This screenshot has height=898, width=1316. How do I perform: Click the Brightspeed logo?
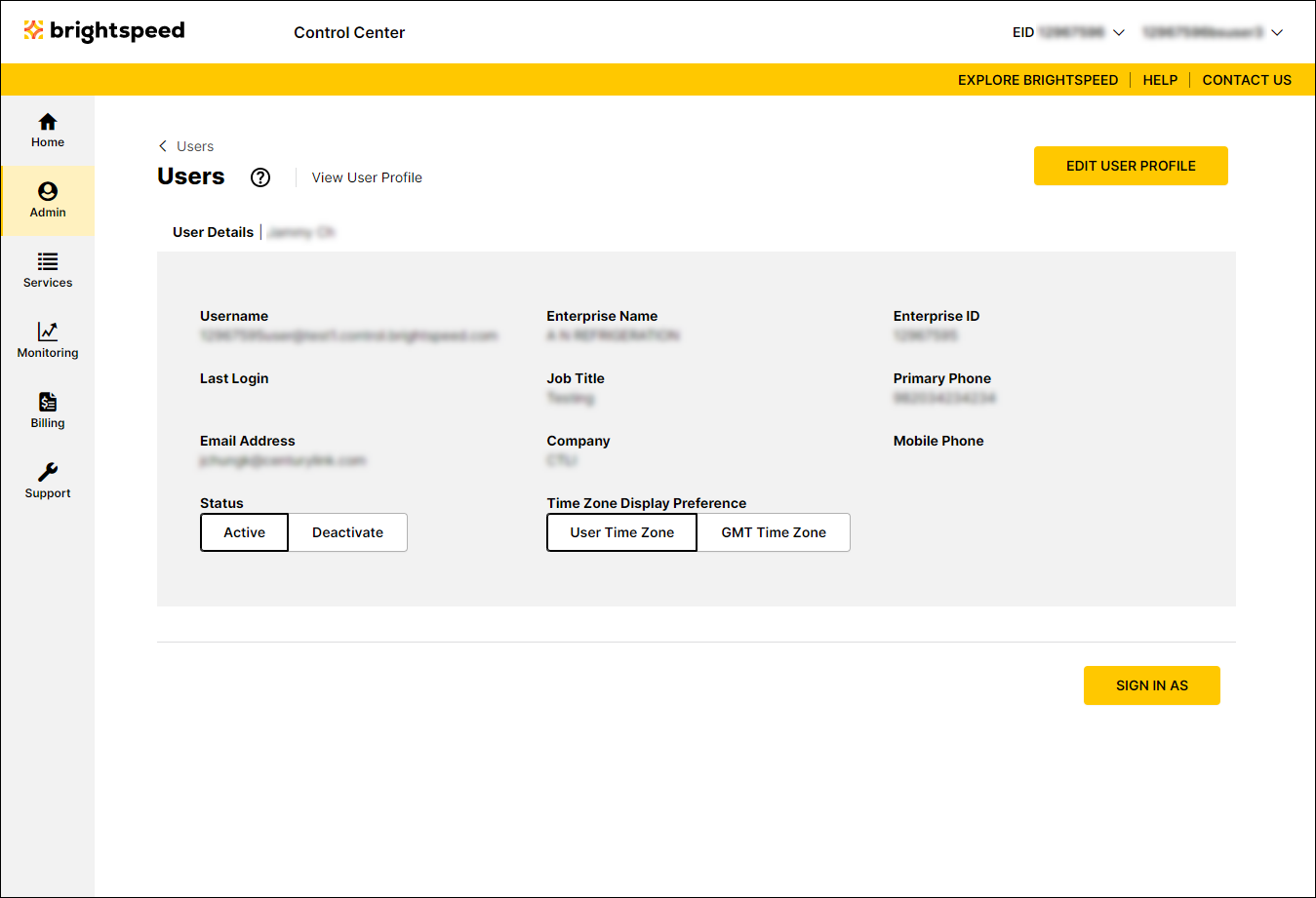[x=104, y=31]
